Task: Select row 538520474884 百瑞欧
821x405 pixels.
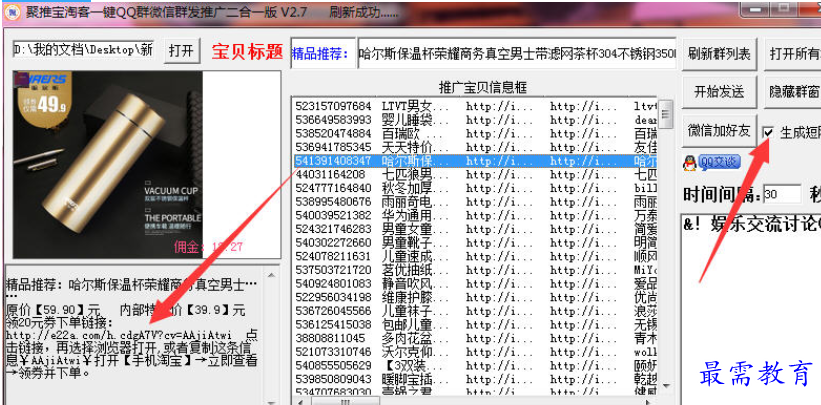Action: click(x=474, y=134)
